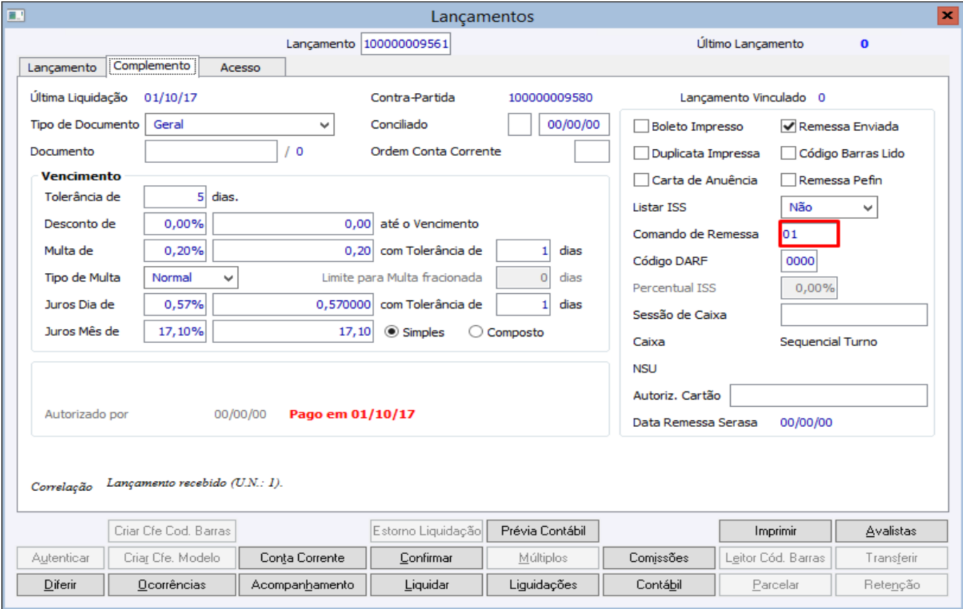Click the Multa value field

(x=293, y=250)
